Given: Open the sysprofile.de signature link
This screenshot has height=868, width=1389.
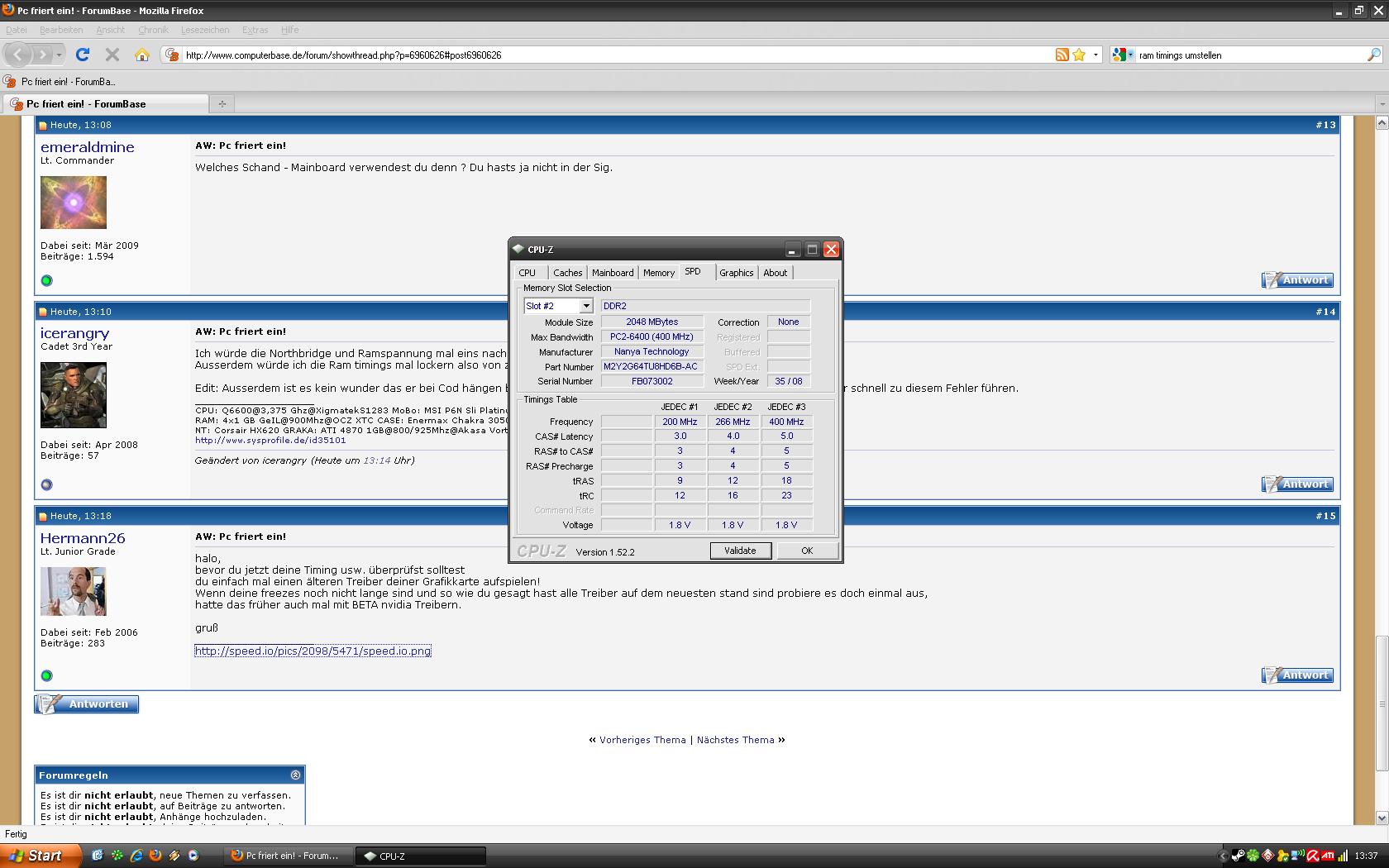Looking at the screenshot, I should pyautogui.click(x=270, y=441).
